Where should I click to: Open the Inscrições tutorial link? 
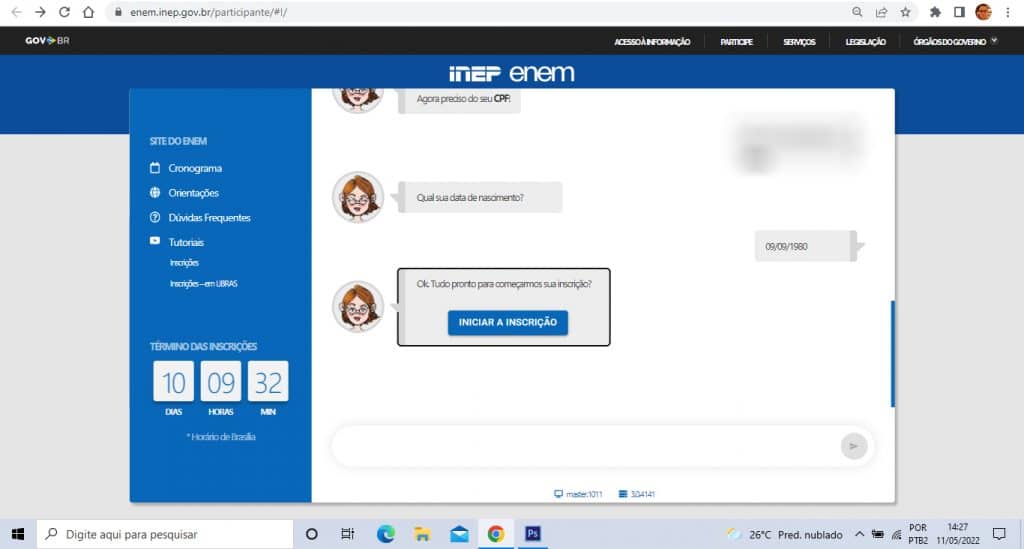coord(184,262)
